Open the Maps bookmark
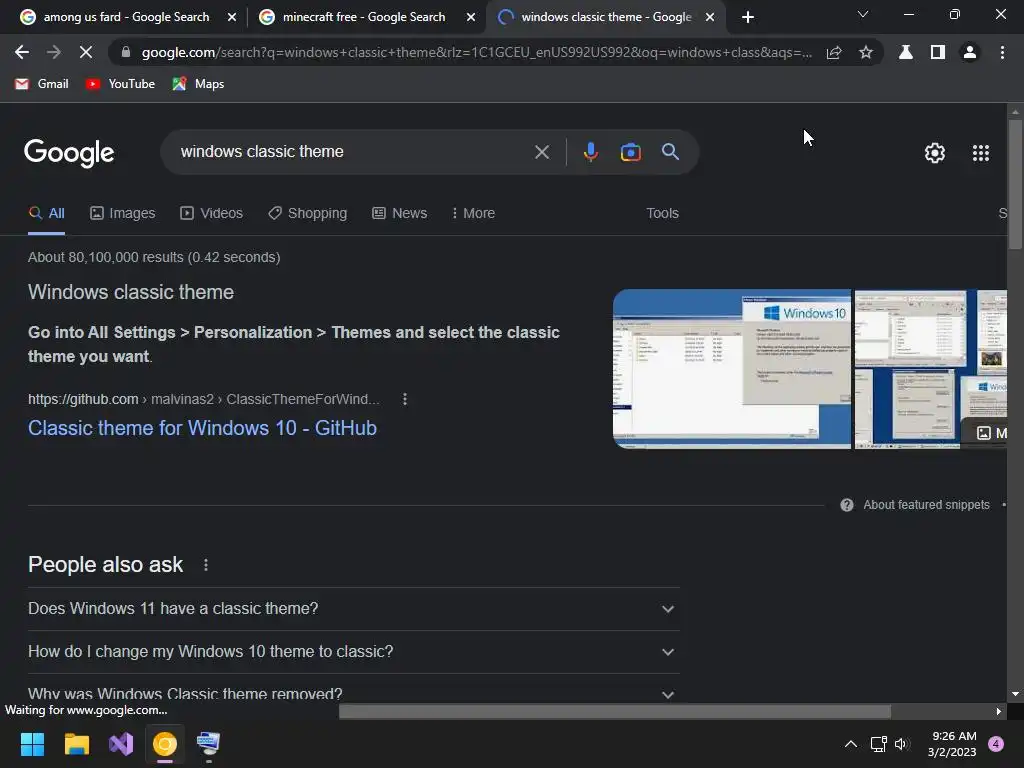The image size is (1024, 768). [198, 84]
